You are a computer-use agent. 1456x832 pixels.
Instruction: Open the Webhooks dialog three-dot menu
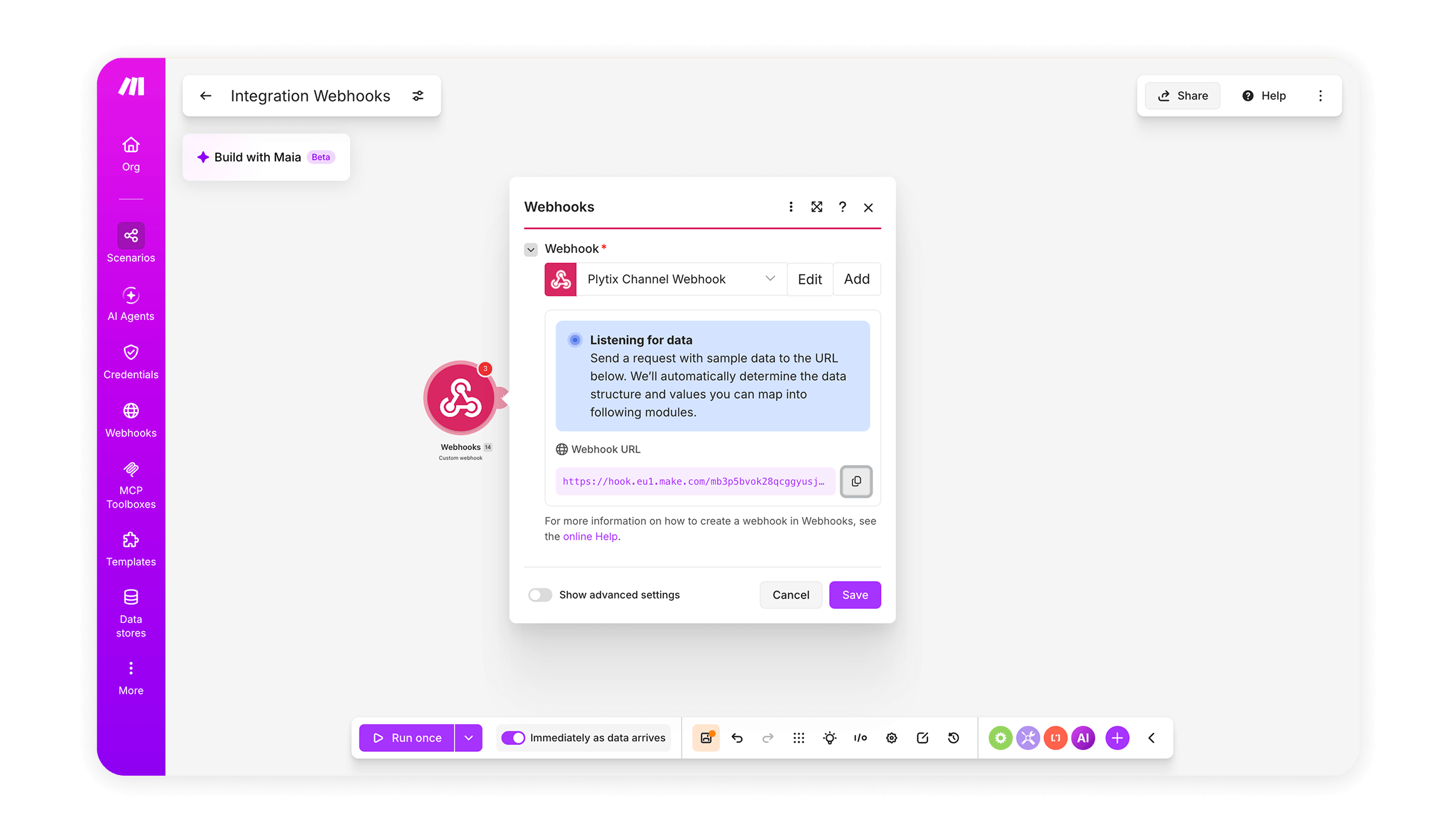point(791,207)
